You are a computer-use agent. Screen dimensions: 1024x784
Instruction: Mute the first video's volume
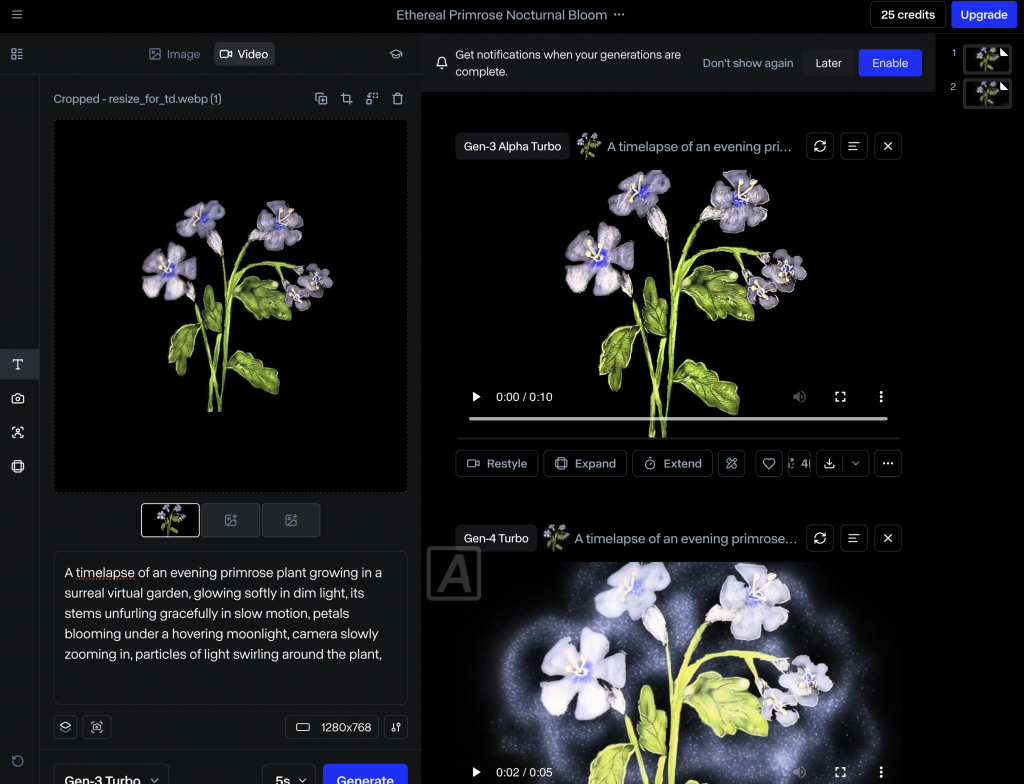click(x=799, y=397)
